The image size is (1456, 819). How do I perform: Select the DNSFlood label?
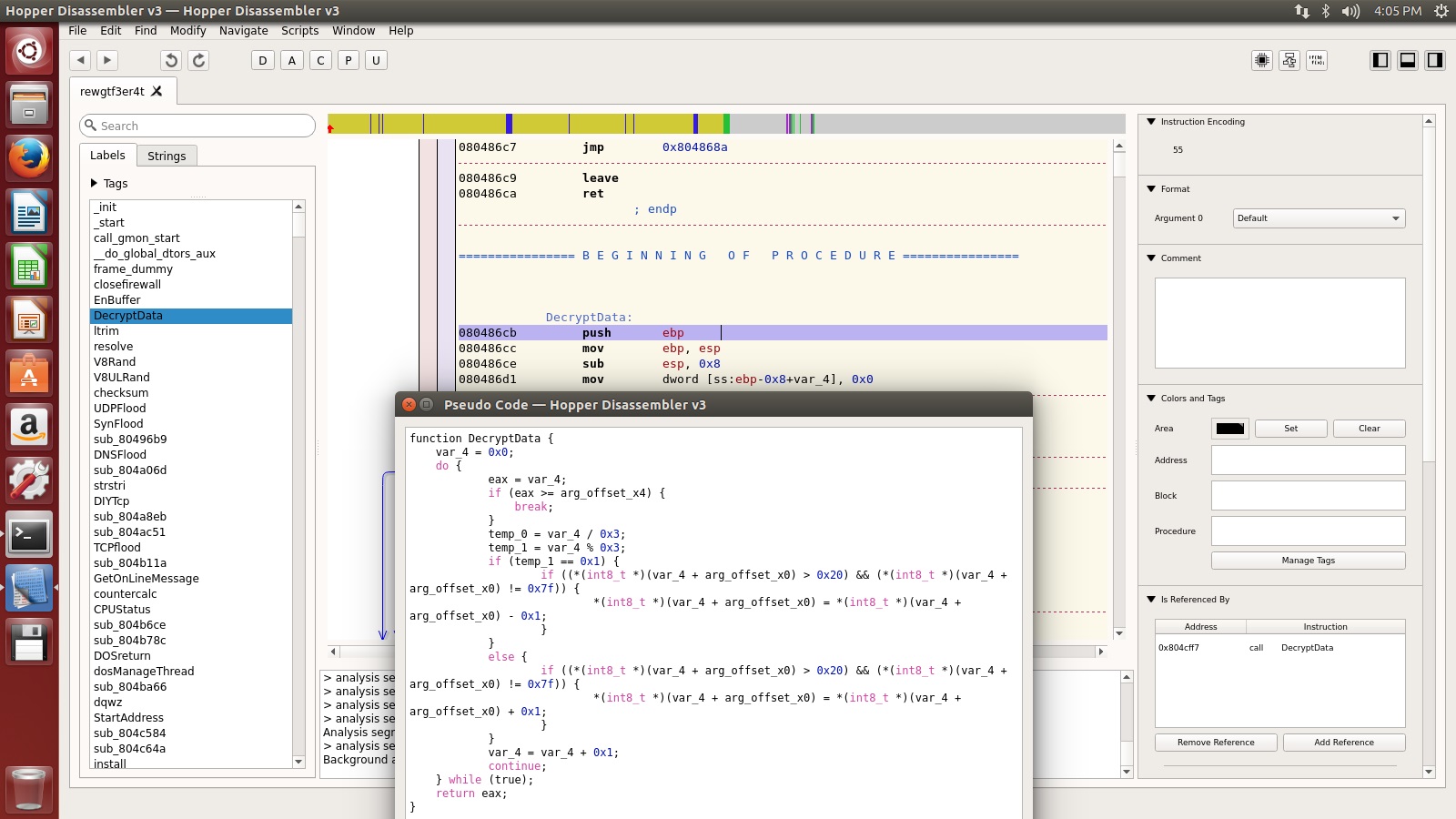coord(191,455)
